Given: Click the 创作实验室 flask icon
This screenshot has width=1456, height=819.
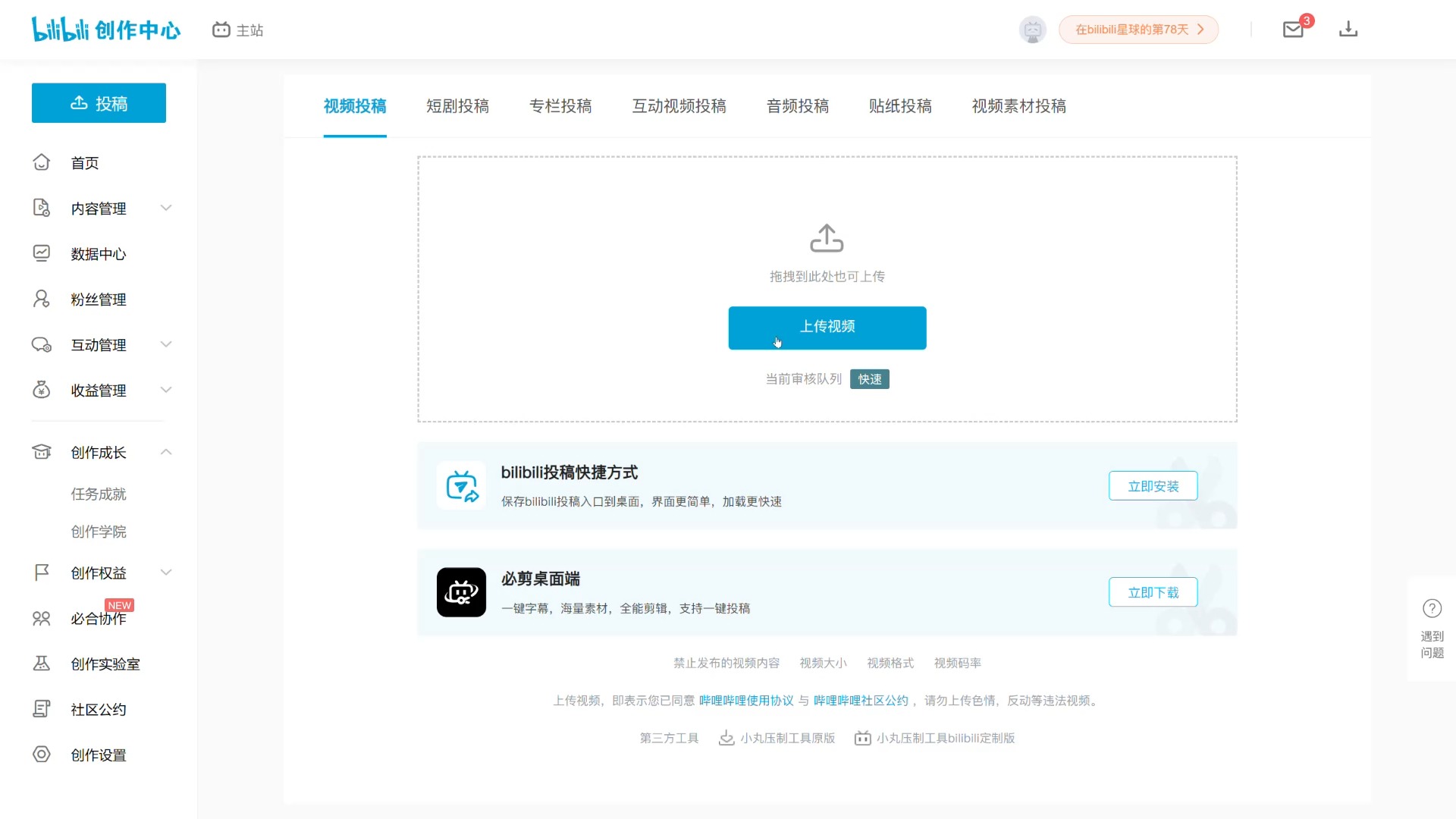Looking at the screenshot, I should click(42, 664).
